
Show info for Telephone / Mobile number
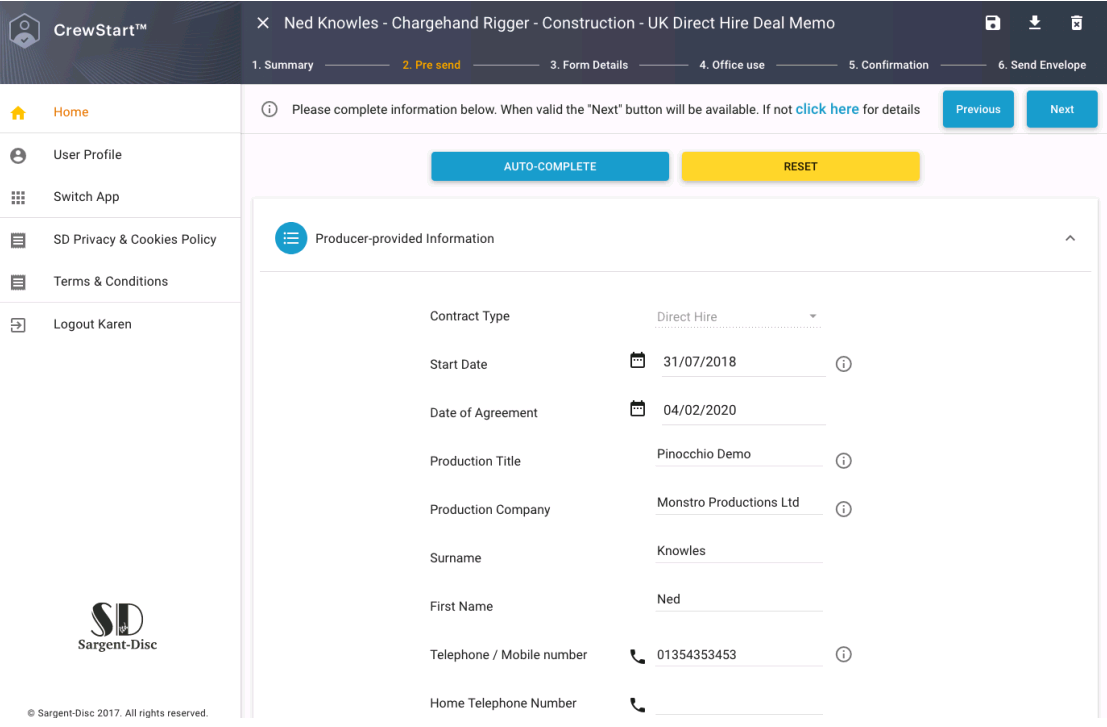coord(843,655)
